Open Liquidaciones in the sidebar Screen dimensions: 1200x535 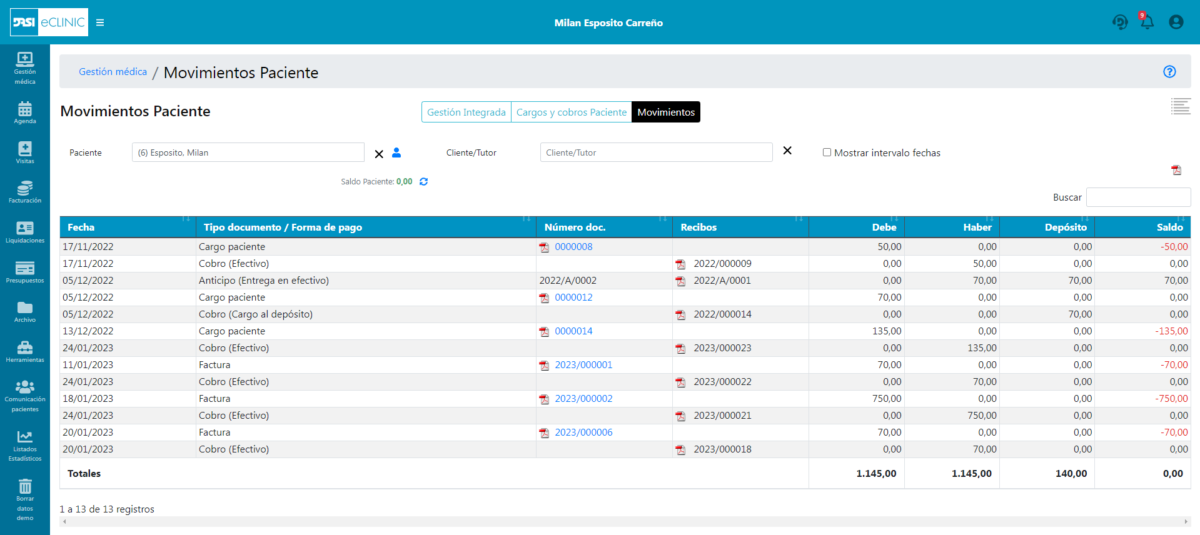[x=25, y=232]
